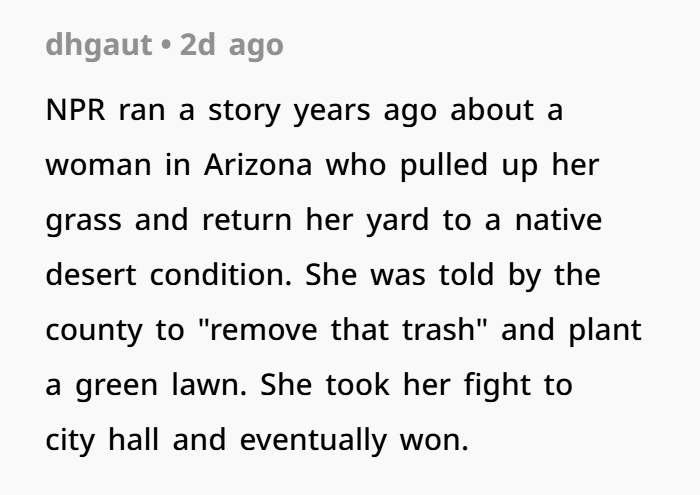This screenshot has height=495, width=700.
Task: Click the word 'condition.' in the comment
Action: coord(221,275)
